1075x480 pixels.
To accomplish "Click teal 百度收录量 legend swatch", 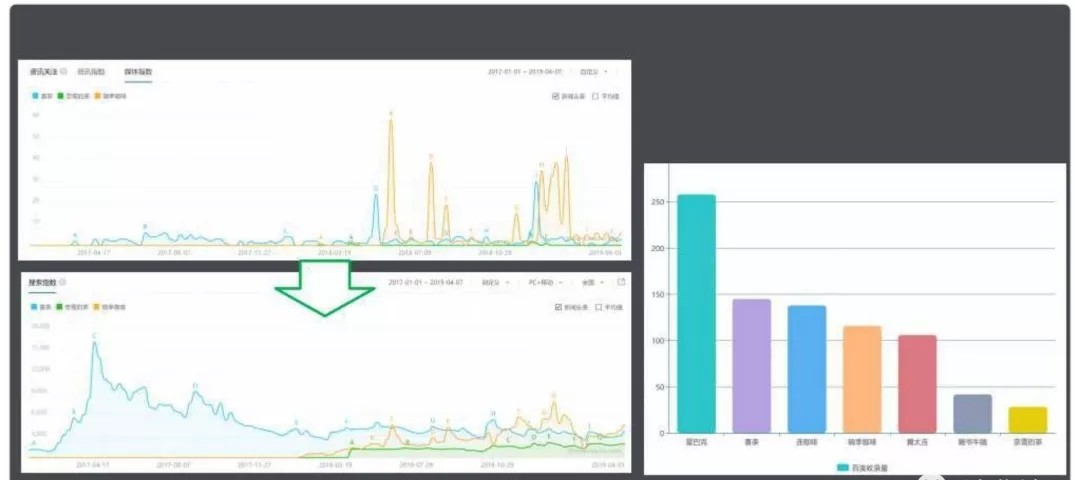I will click(x=844, y=468).
